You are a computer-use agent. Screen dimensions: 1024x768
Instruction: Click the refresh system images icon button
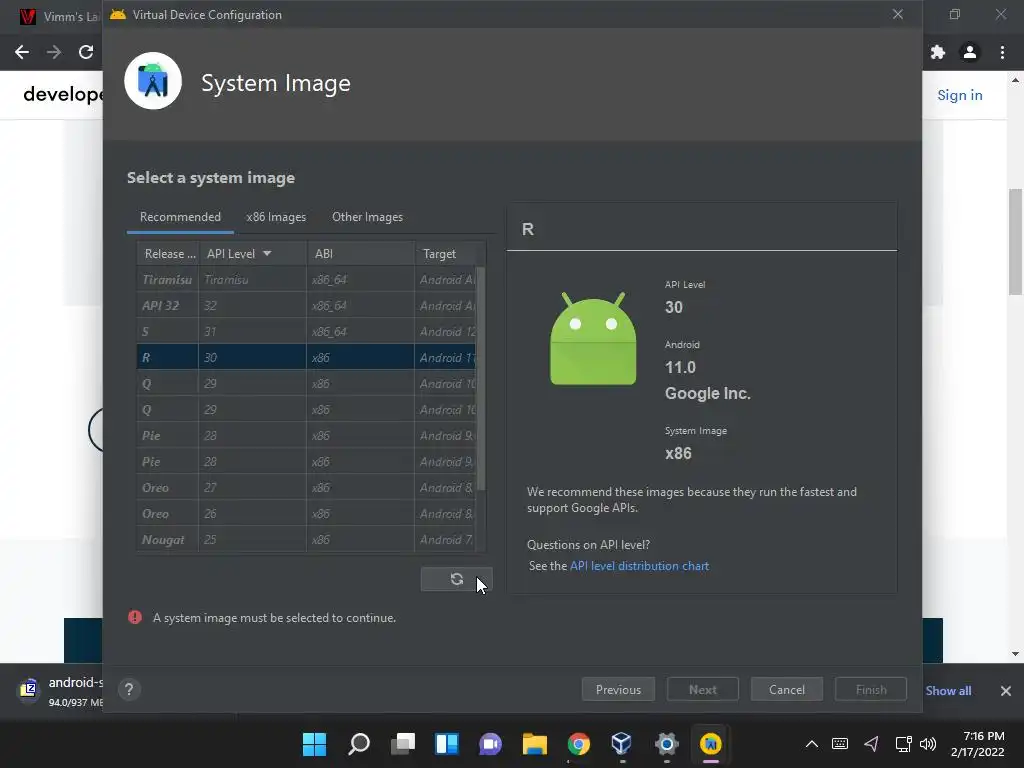(x=456, y=579)
